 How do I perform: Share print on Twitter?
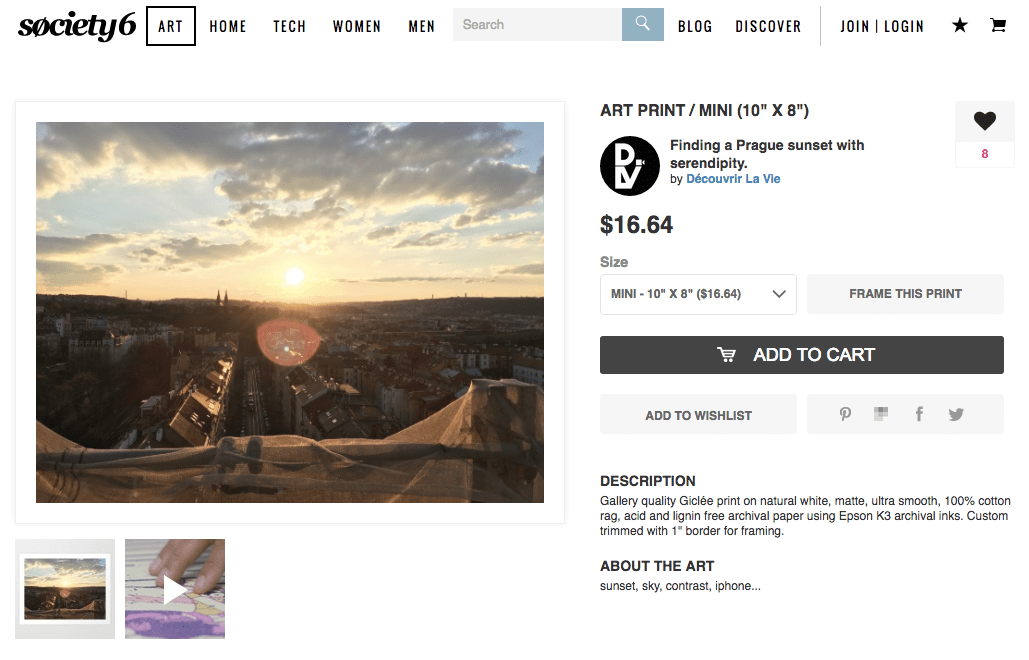pyautogui.click(x=956, y=414)
